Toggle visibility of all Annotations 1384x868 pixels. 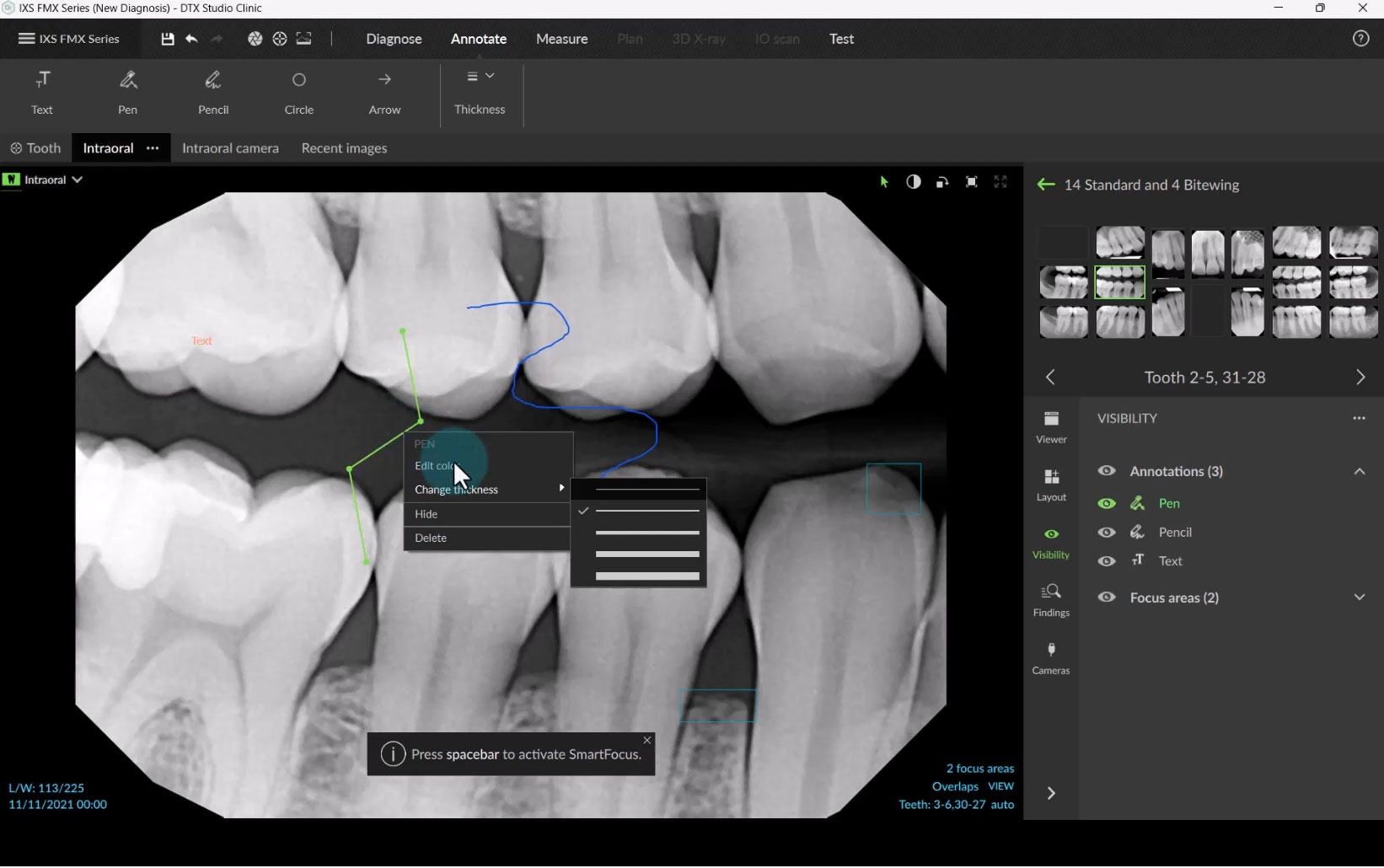click(x=1107, y=471)
